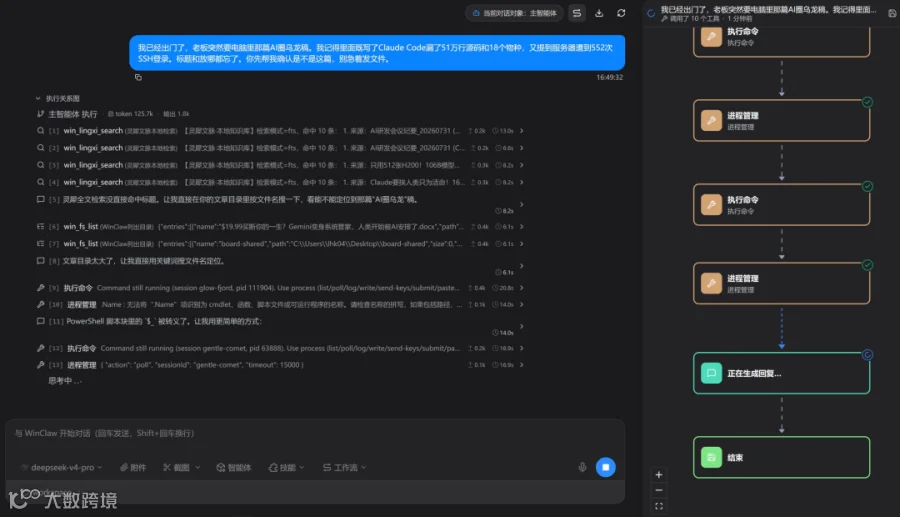The height and width of the screenshot is (517, 900).
Task: Zoom out on workflow graph
Action: (659, 491)
